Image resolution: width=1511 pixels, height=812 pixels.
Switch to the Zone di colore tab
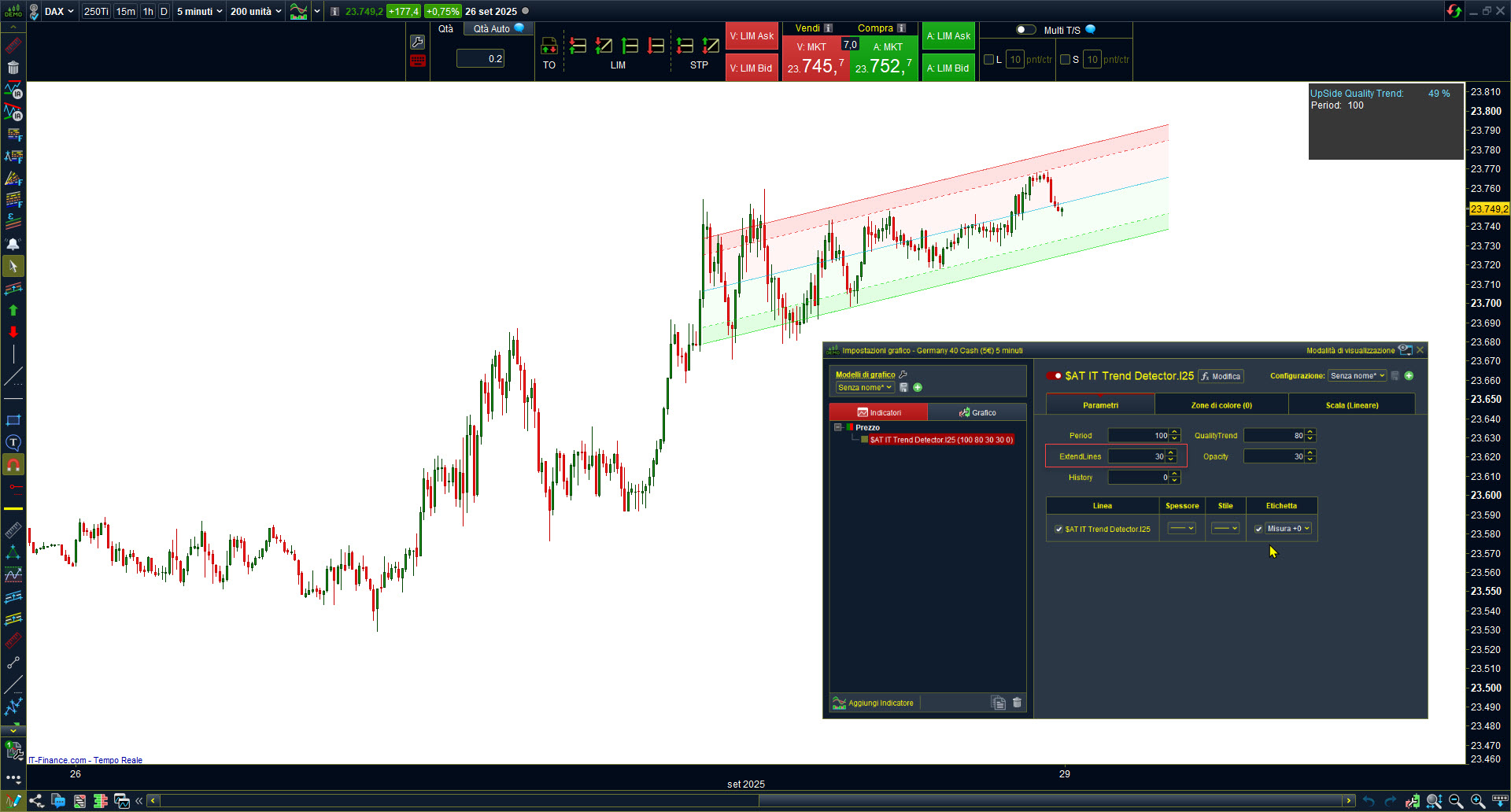[x=1221, y=405]
